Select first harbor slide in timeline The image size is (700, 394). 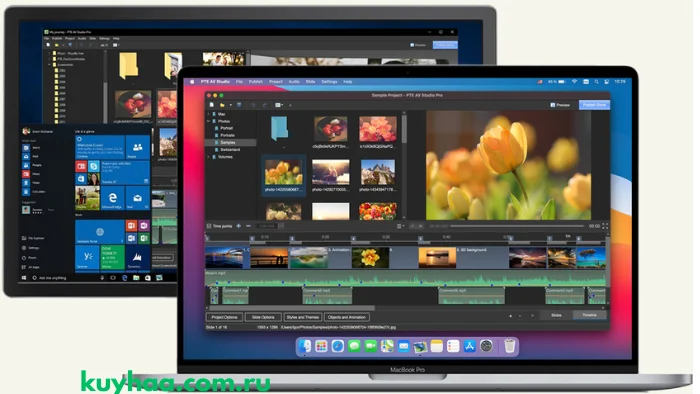[224, 257]
